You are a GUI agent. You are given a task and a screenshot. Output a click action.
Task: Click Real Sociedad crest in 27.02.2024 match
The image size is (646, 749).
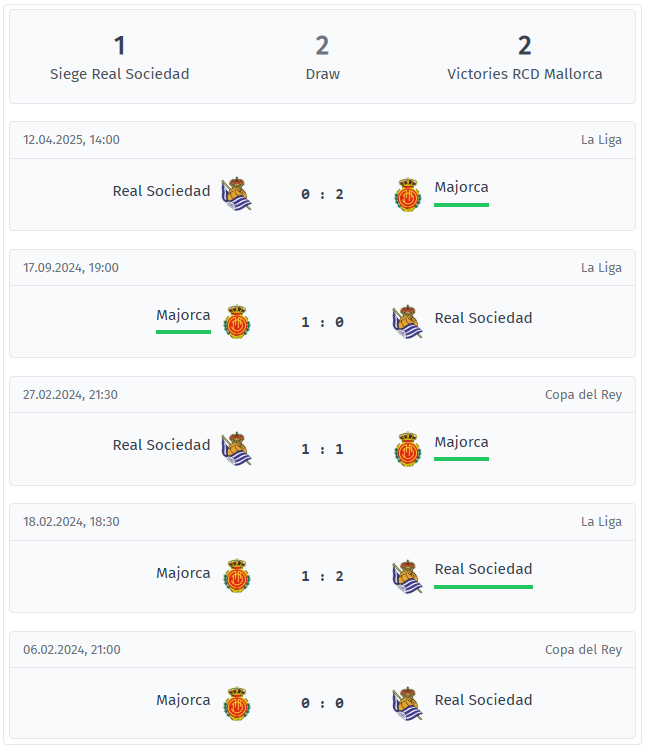(x=237, y=449)
